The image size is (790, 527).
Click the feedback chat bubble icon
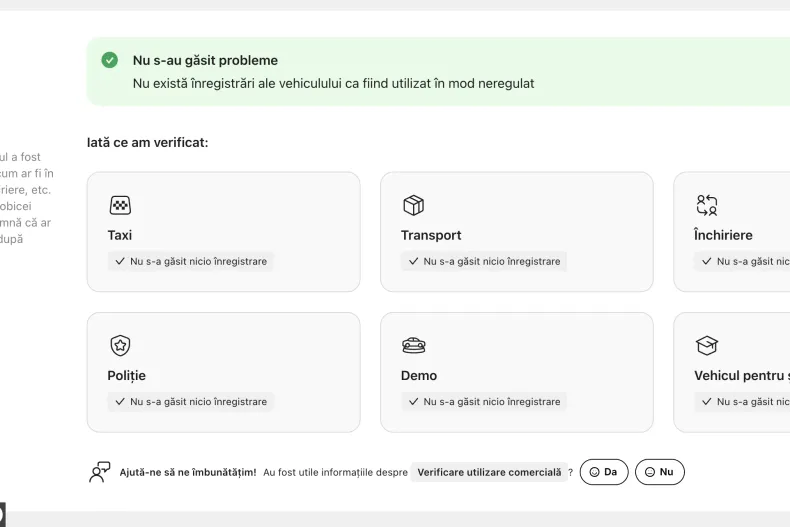tap(100, 472)
